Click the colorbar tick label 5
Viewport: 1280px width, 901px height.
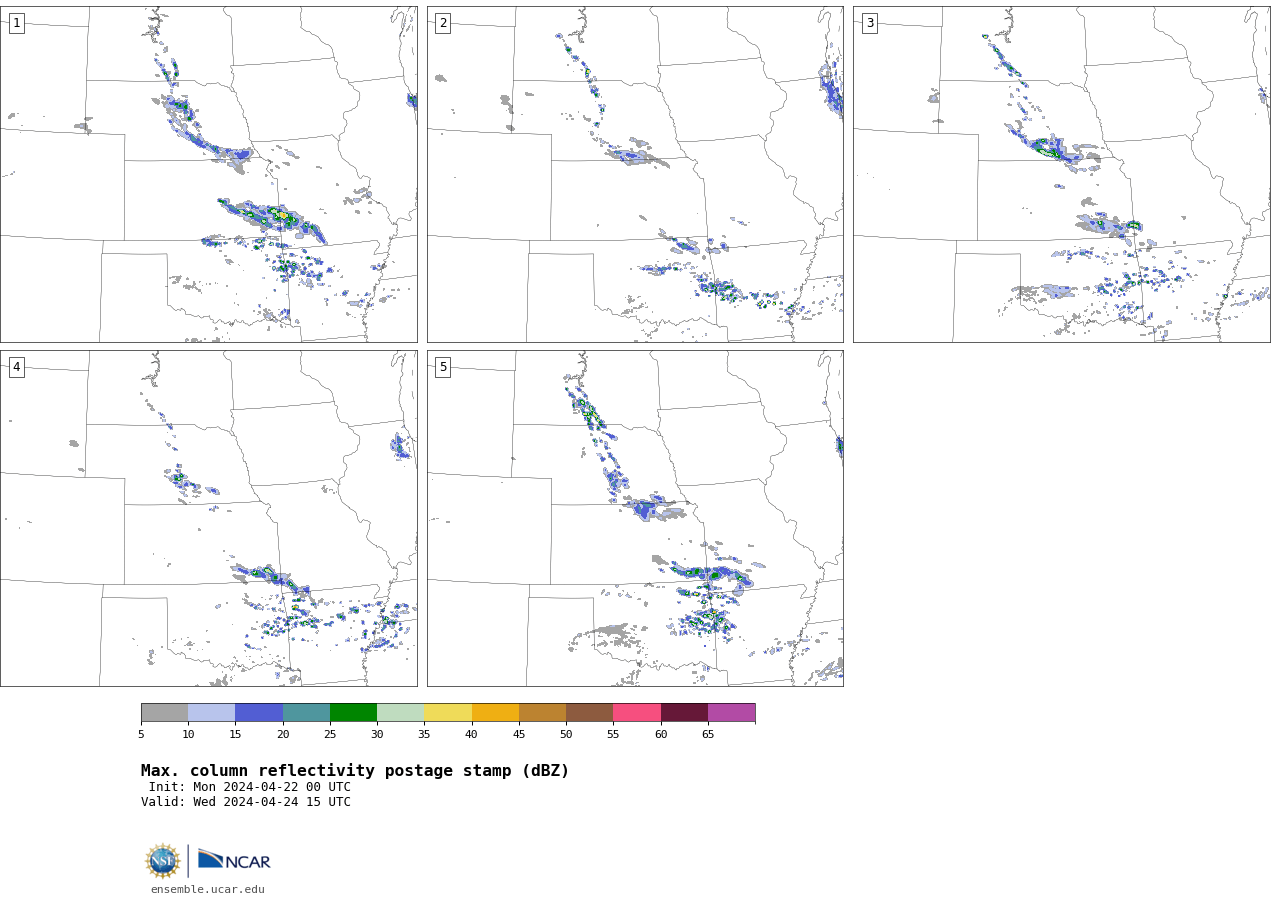pos(141,734)
